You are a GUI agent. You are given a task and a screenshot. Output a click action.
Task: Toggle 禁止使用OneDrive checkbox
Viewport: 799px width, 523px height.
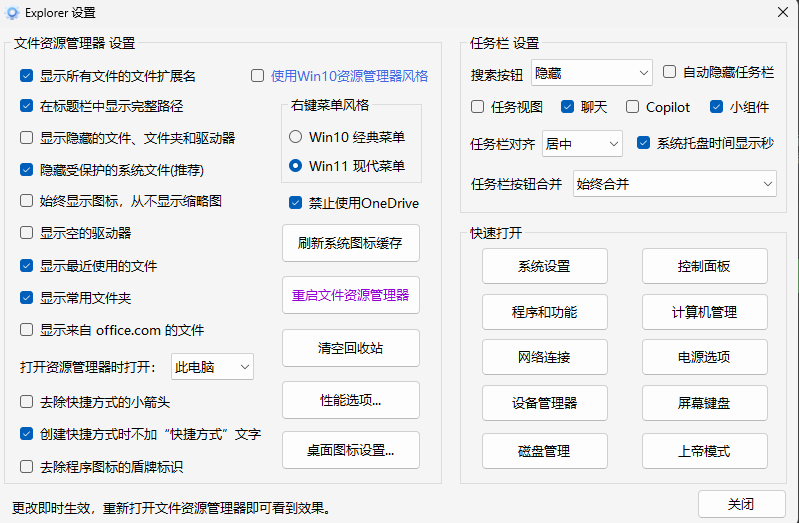295,203
